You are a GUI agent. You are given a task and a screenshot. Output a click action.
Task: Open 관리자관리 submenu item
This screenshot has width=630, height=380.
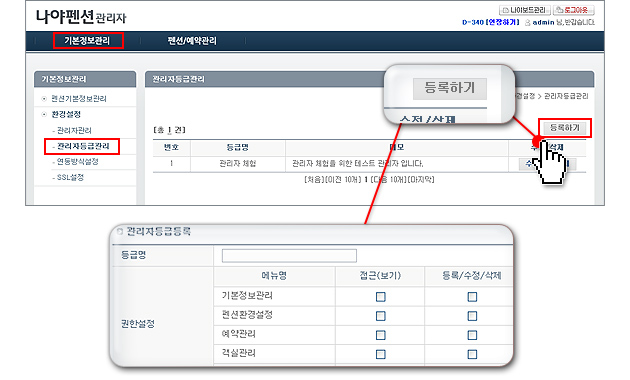click(x=74, y=131)
